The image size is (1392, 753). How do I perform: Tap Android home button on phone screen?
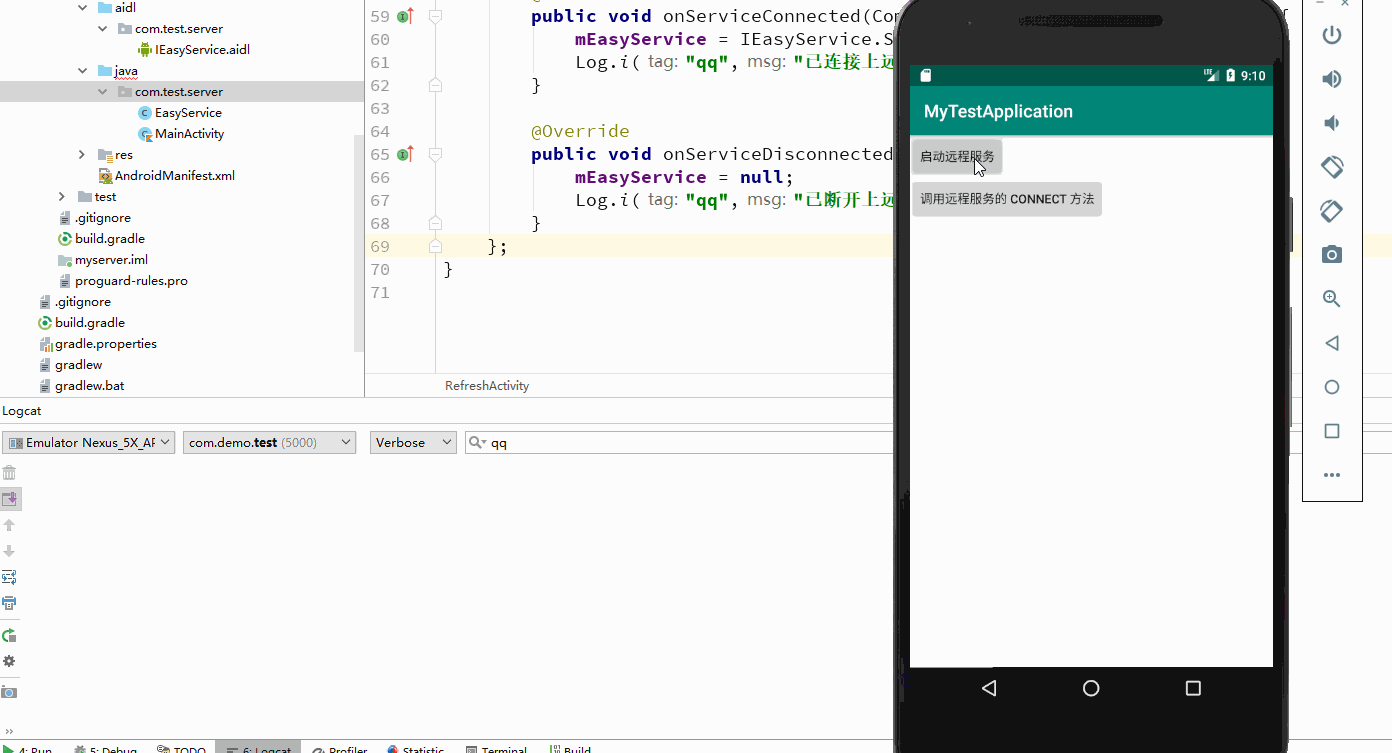1091,688
